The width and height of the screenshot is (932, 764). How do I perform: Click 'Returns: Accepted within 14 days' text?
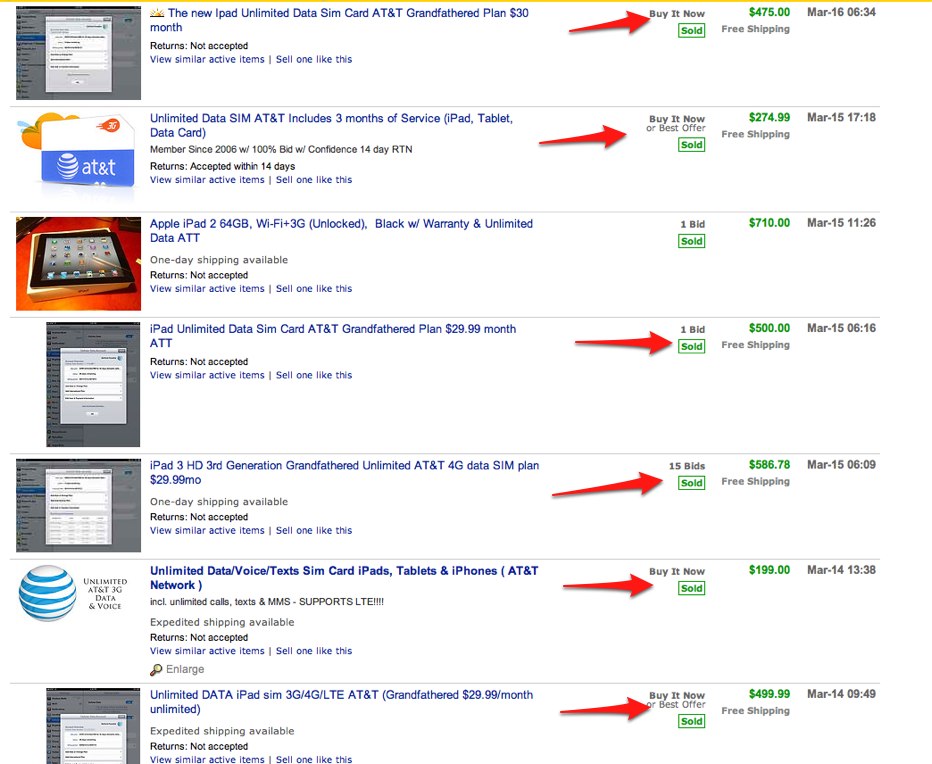click(222, 166)
